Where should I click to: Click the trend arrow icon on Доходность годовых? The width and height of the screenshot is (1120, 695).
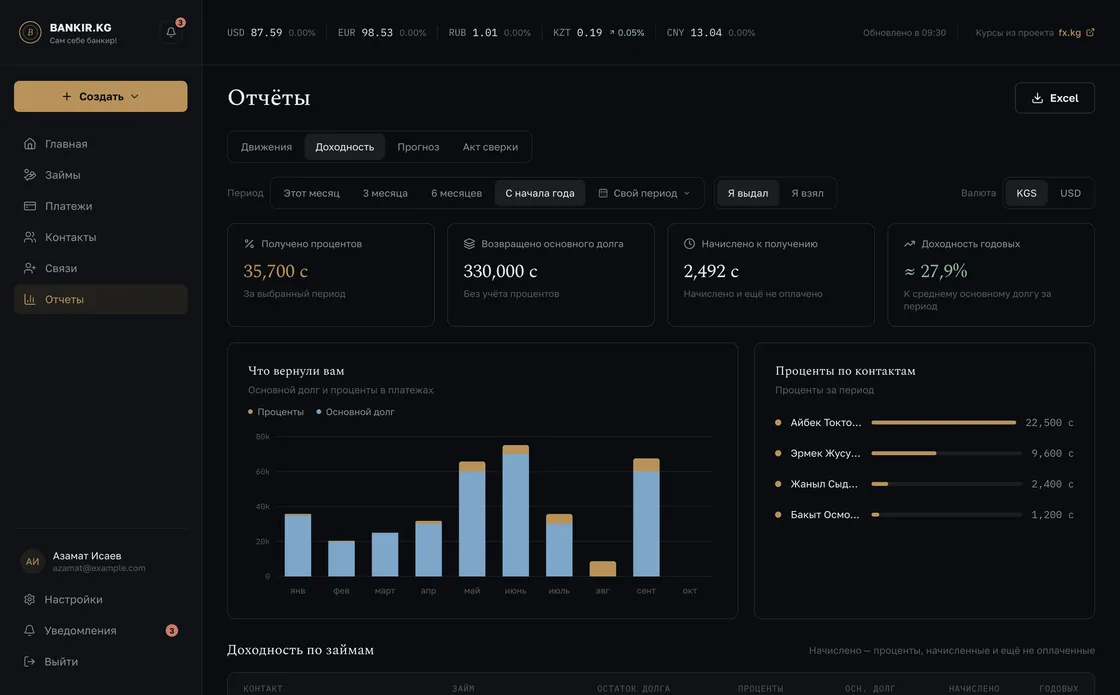pyautogui.click(x=909, y=244)
